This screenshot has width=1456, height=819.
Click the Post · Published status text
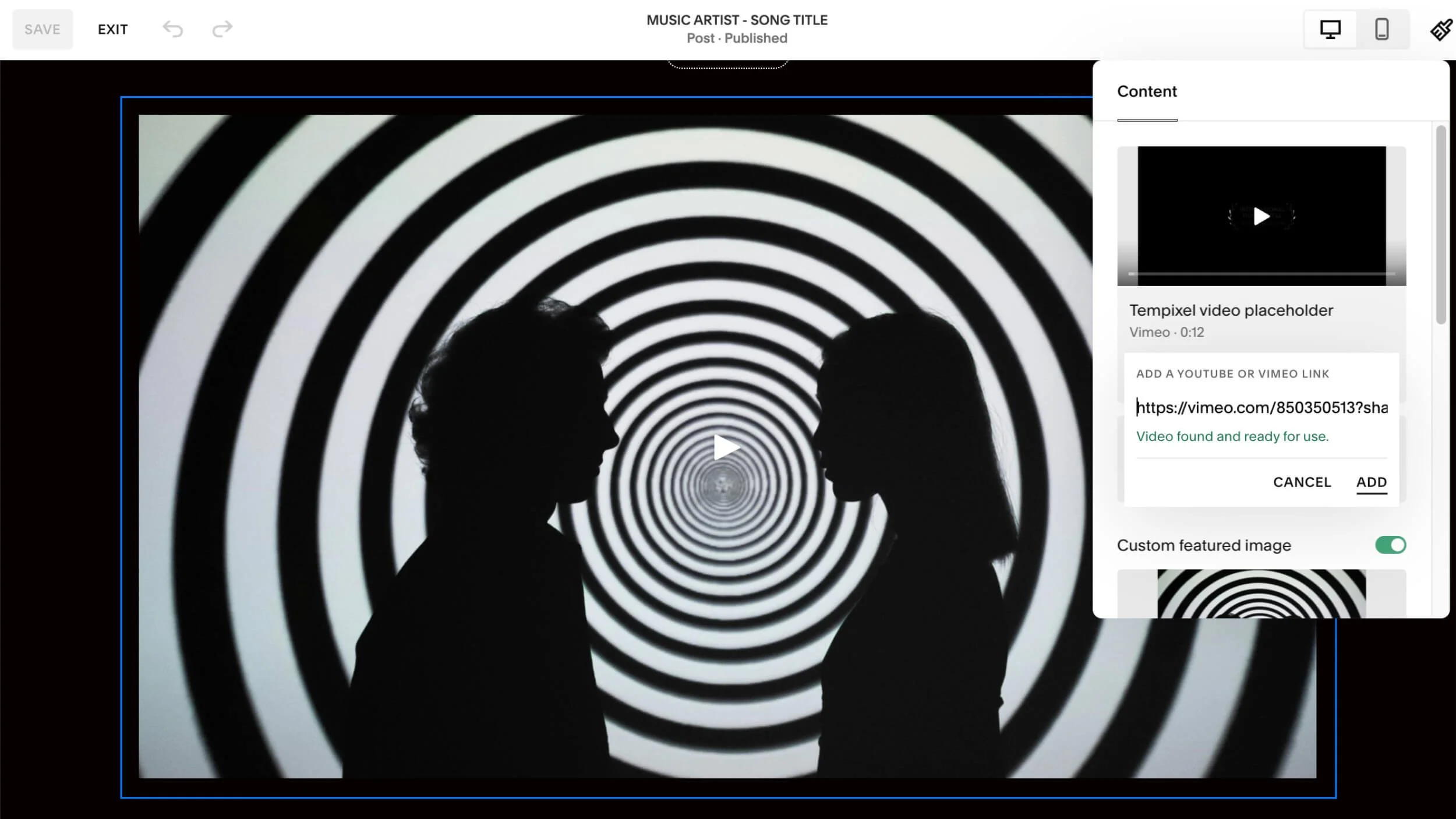pos(737,38)
